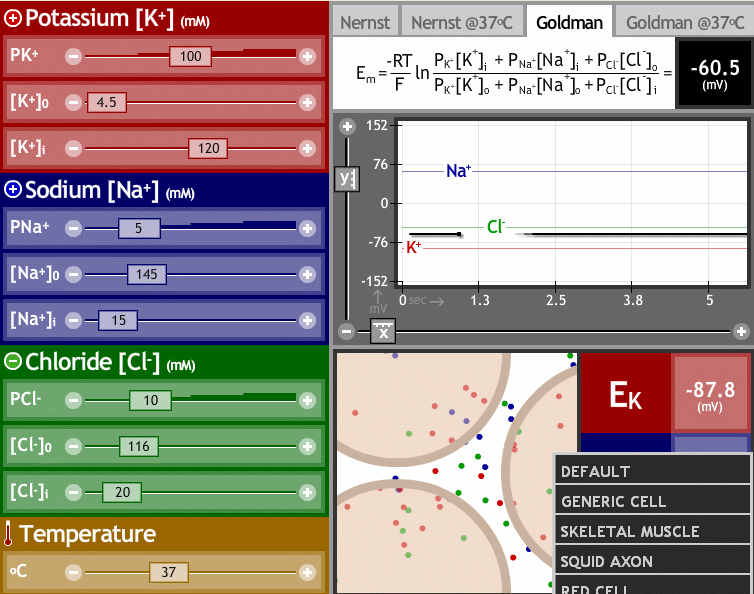Click plus icon on PK+ permeability slider
Viewport: 754px width, 594px height.
pyautogui.click(x=307, y=57)
